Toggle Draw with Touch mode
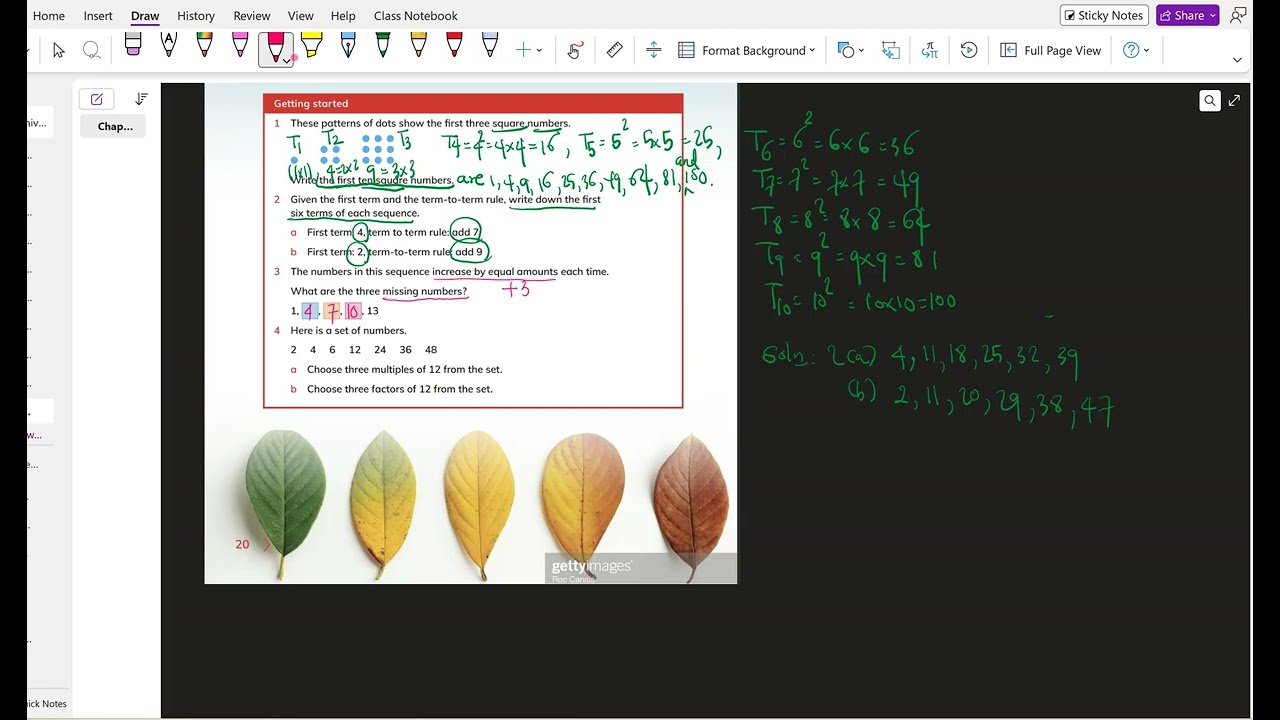The height and width of the screenshot is (720, 1280). point(574,50)
